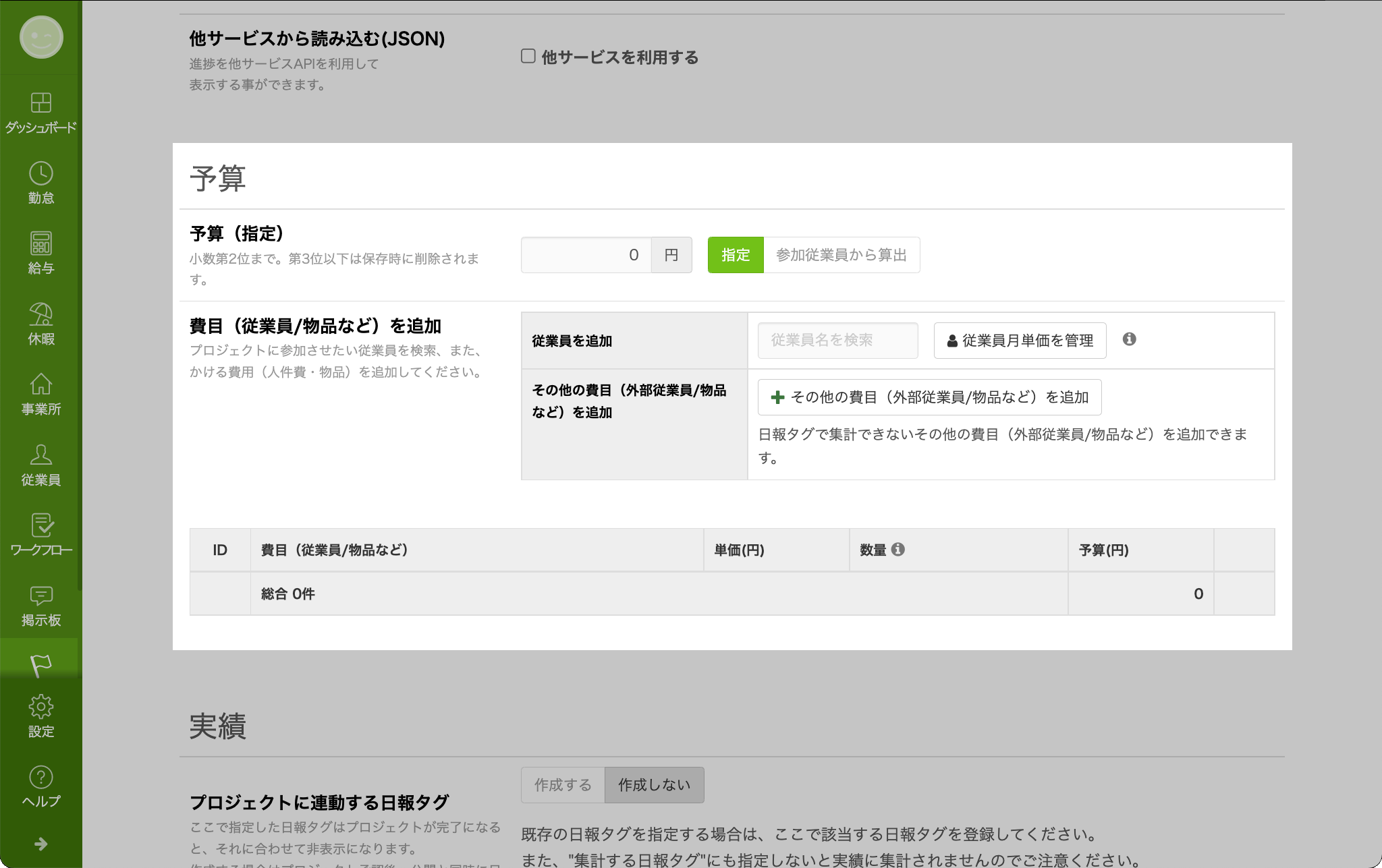Enable 他サービスを利用する checkbox
Image resolution: width=1382 pixels, height=868 pixels.
pyautogui.click(x=528, y=56)
